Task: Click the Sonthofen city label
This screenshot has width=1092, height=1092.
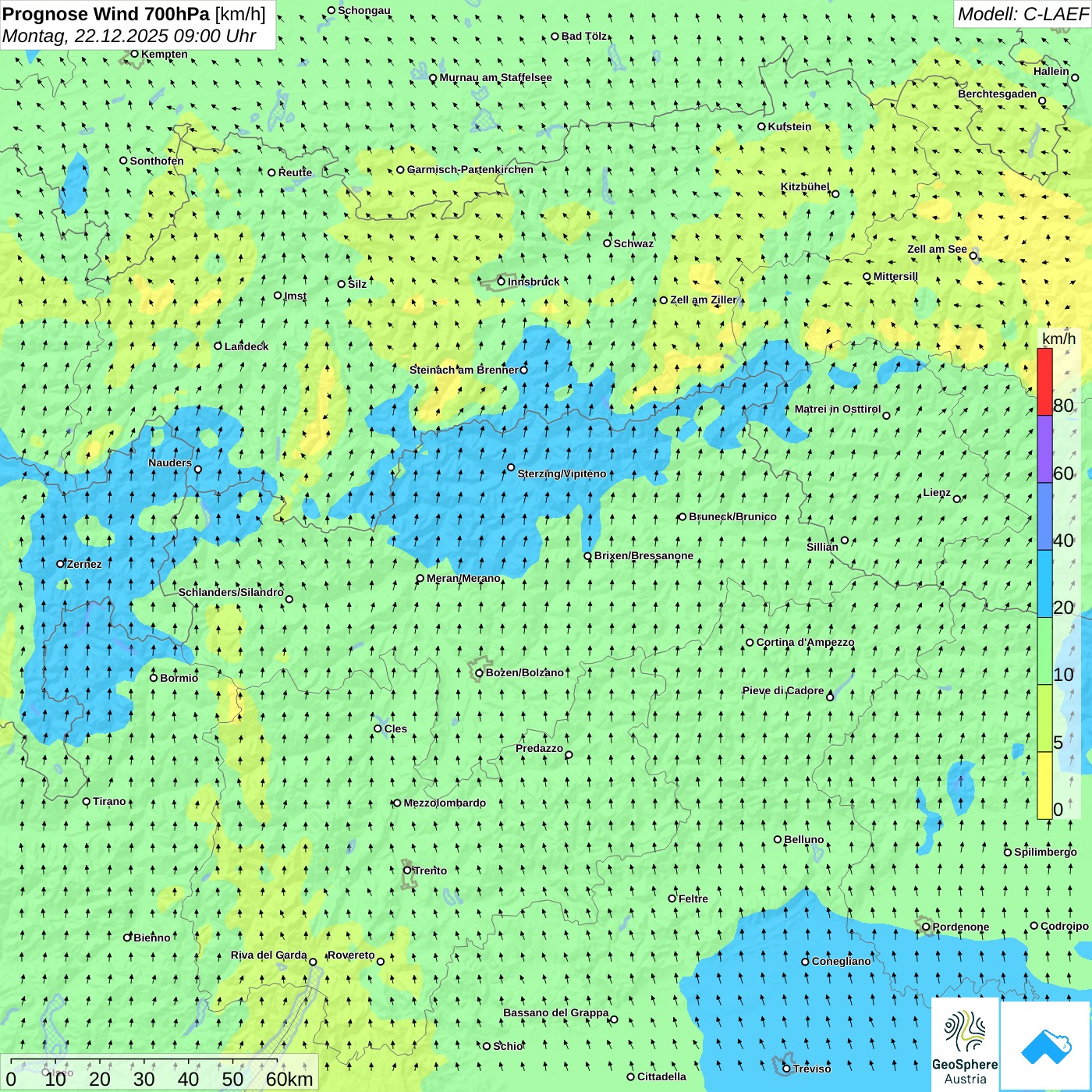Action: coord(157,161)
